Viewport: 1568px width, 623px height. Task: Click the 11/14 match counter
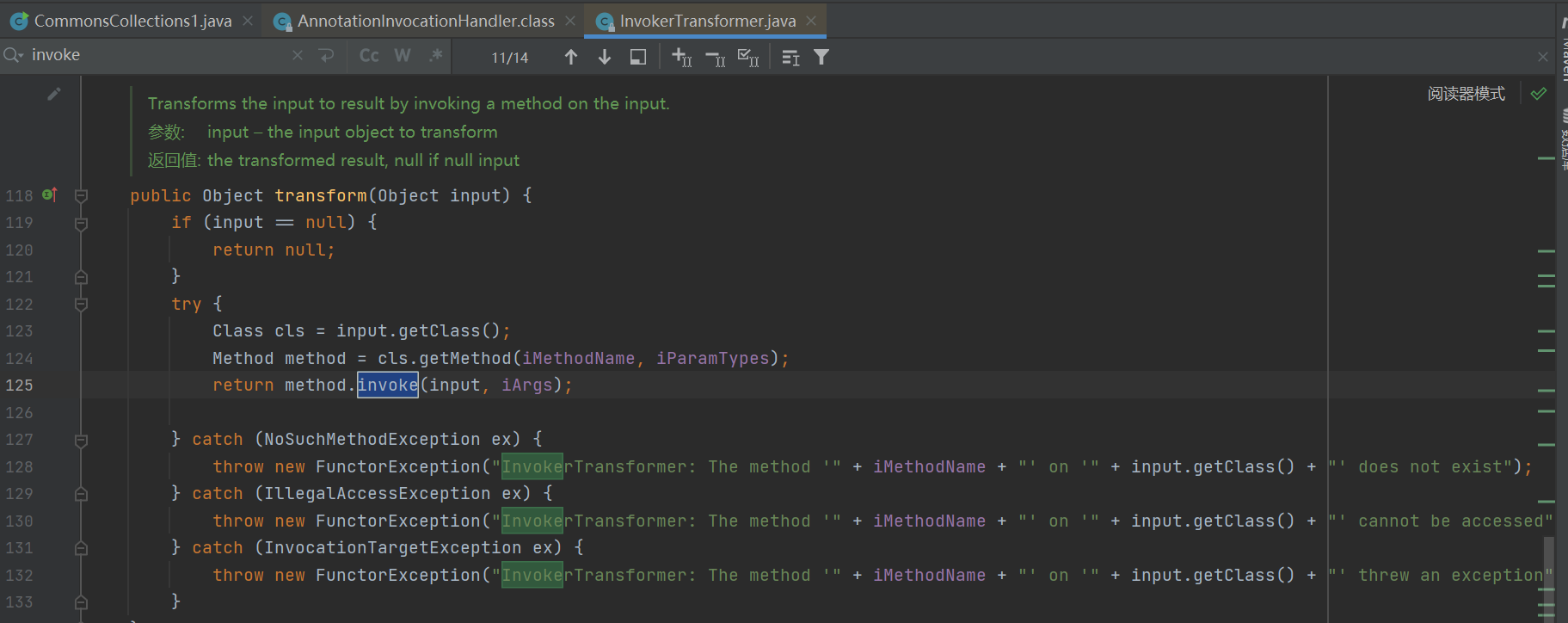pos(510,58)
